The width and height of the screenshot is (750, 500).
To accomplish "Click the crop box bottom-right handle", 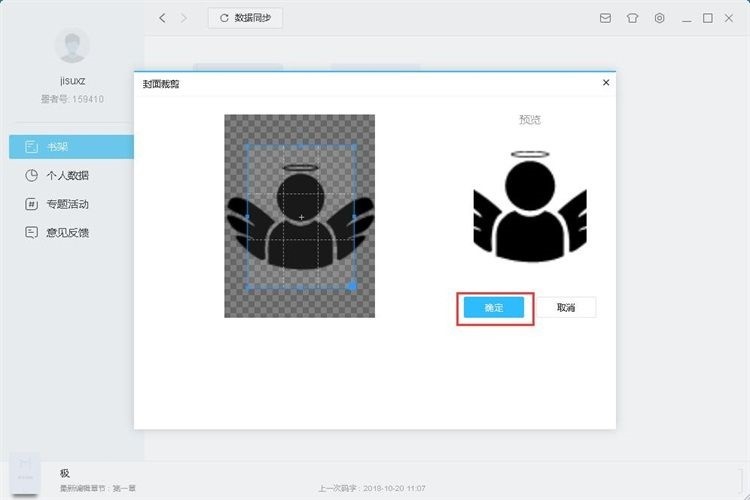I will [351, 286].
